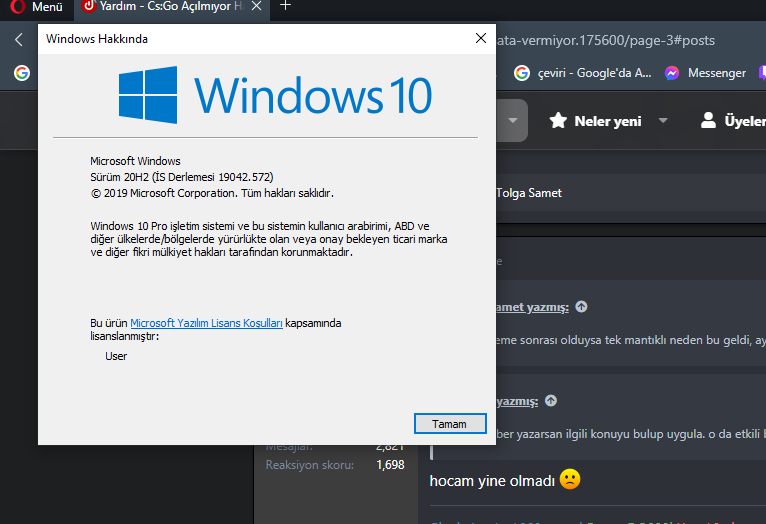Go back with browser back arrow
The image size is (766, 524).
(19, 40)
